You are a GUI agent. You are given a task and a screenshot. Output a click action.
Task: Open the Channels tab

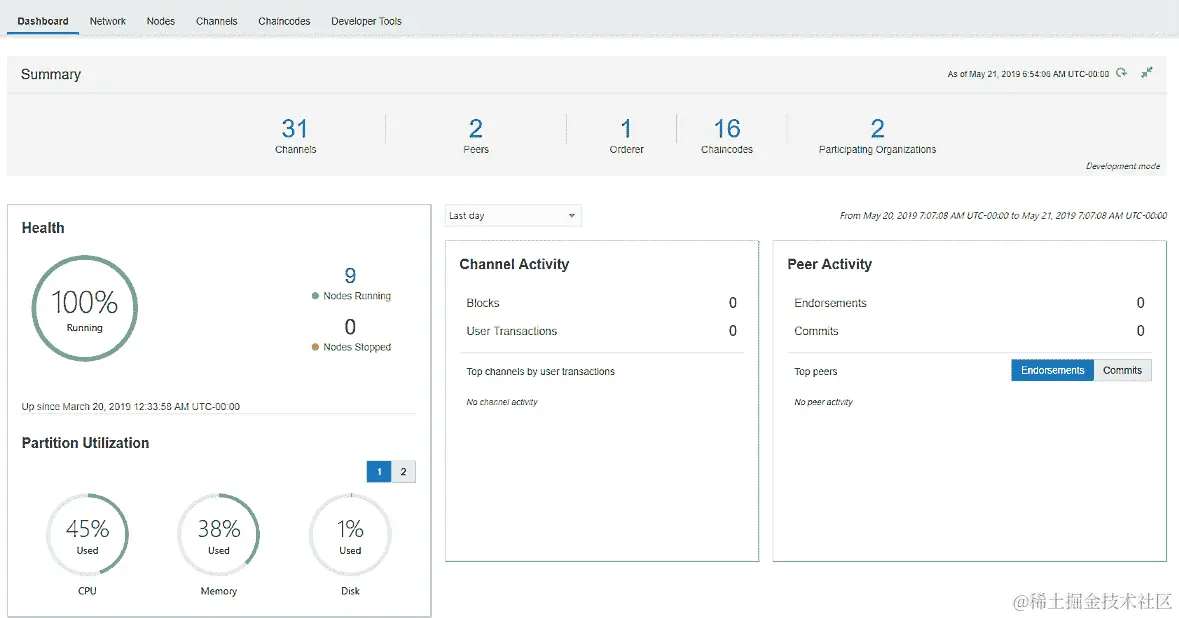(x=217, y=21)
